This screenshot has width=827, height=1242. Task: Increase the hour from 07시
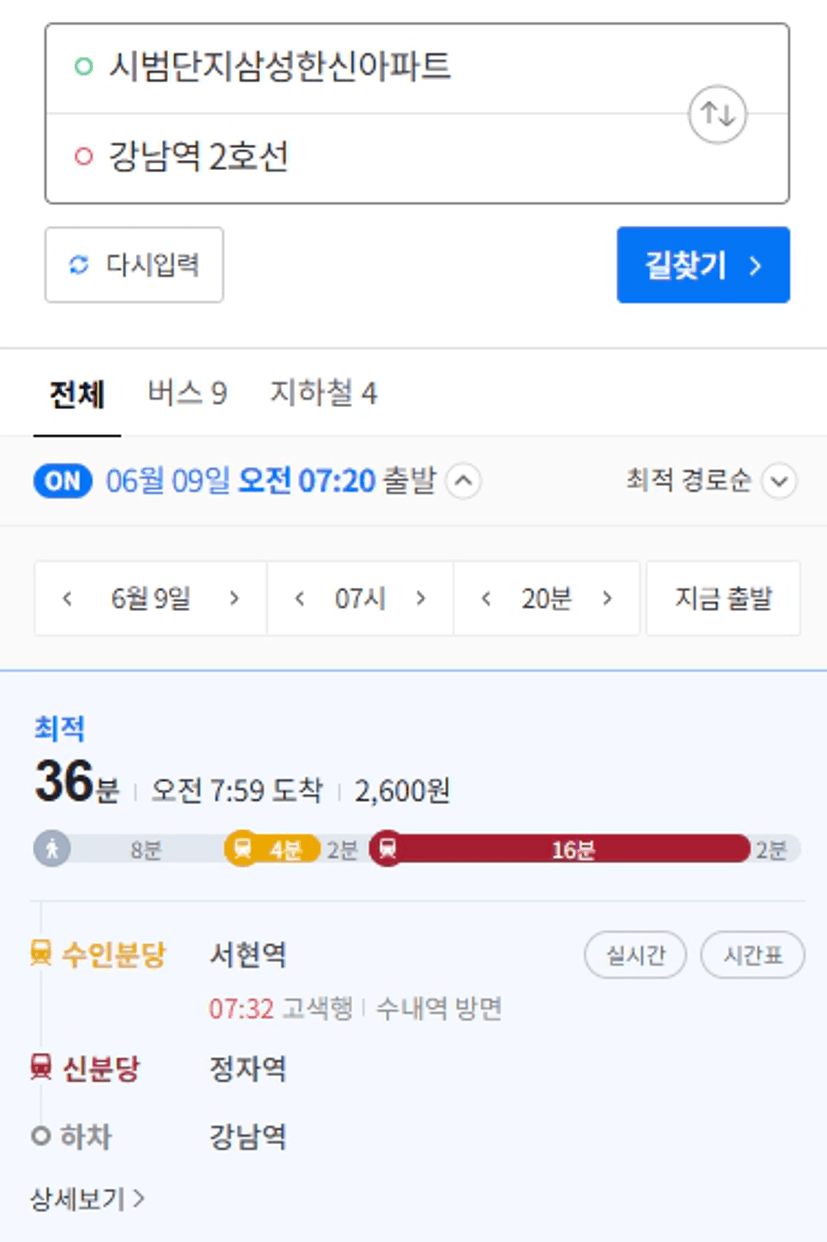tap(421, 598)
